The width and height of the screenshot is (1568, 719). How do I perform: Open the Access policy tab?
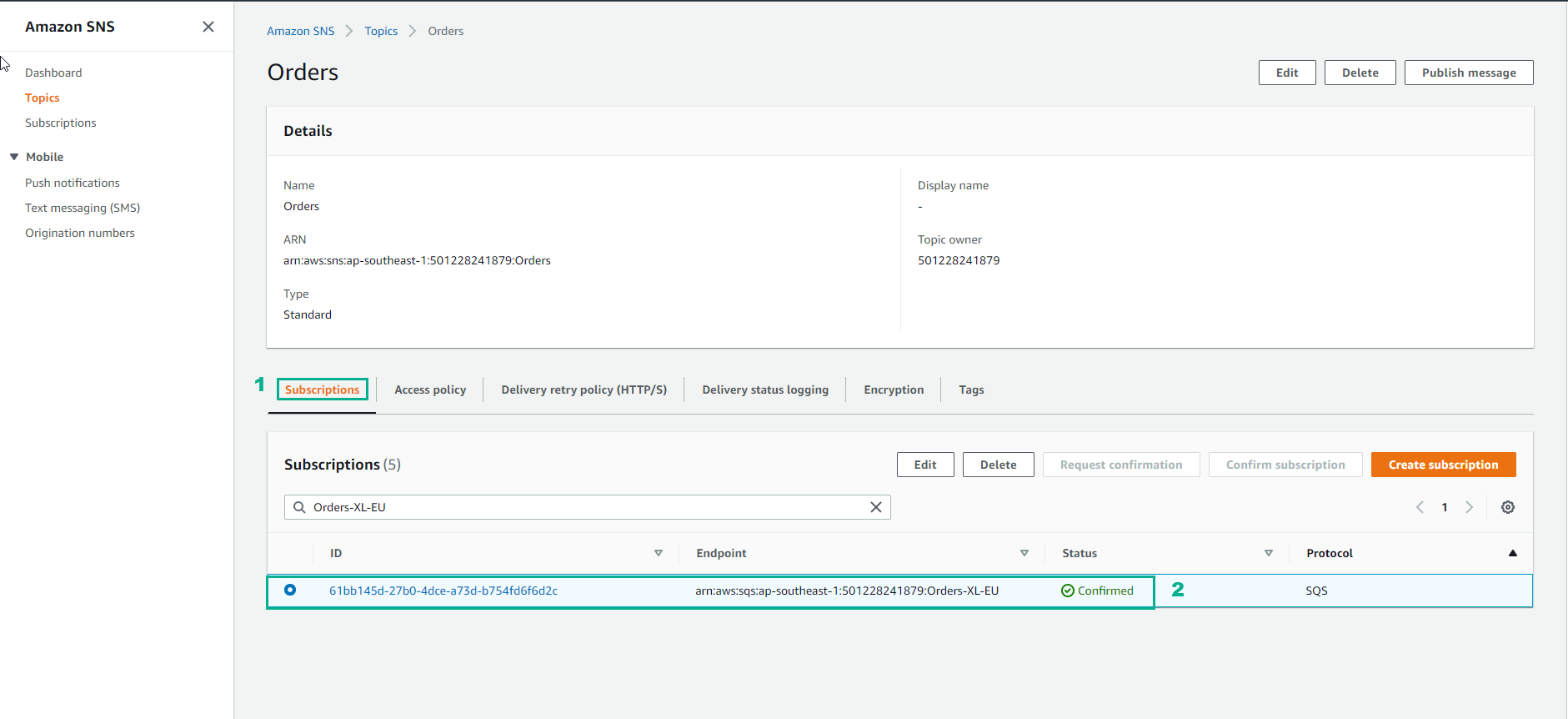click(x=430, y=390)
